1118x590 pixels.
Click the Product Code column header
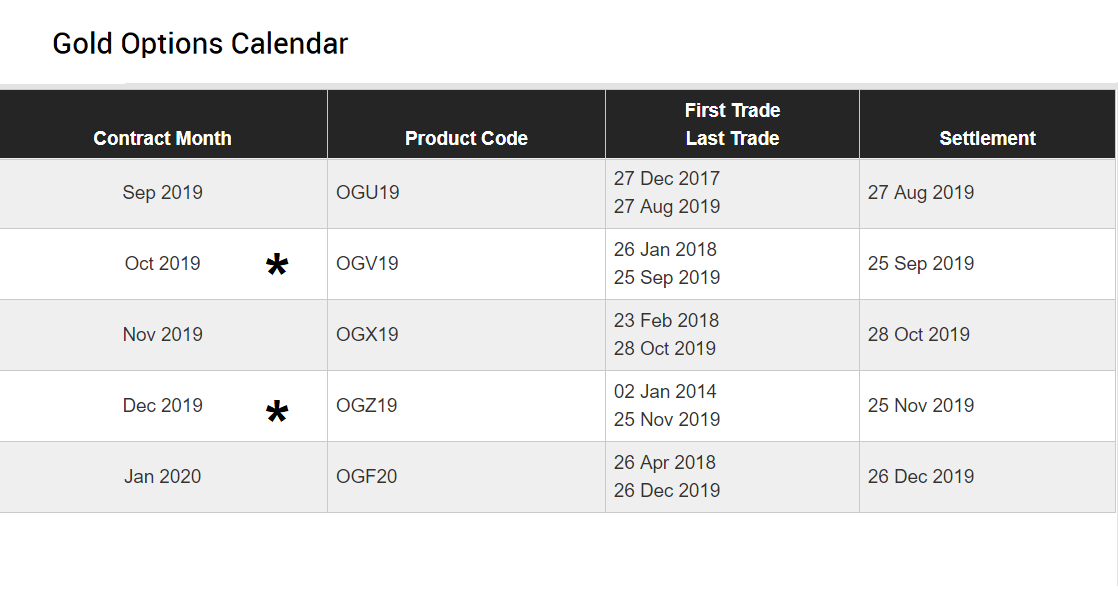[466, 139]
